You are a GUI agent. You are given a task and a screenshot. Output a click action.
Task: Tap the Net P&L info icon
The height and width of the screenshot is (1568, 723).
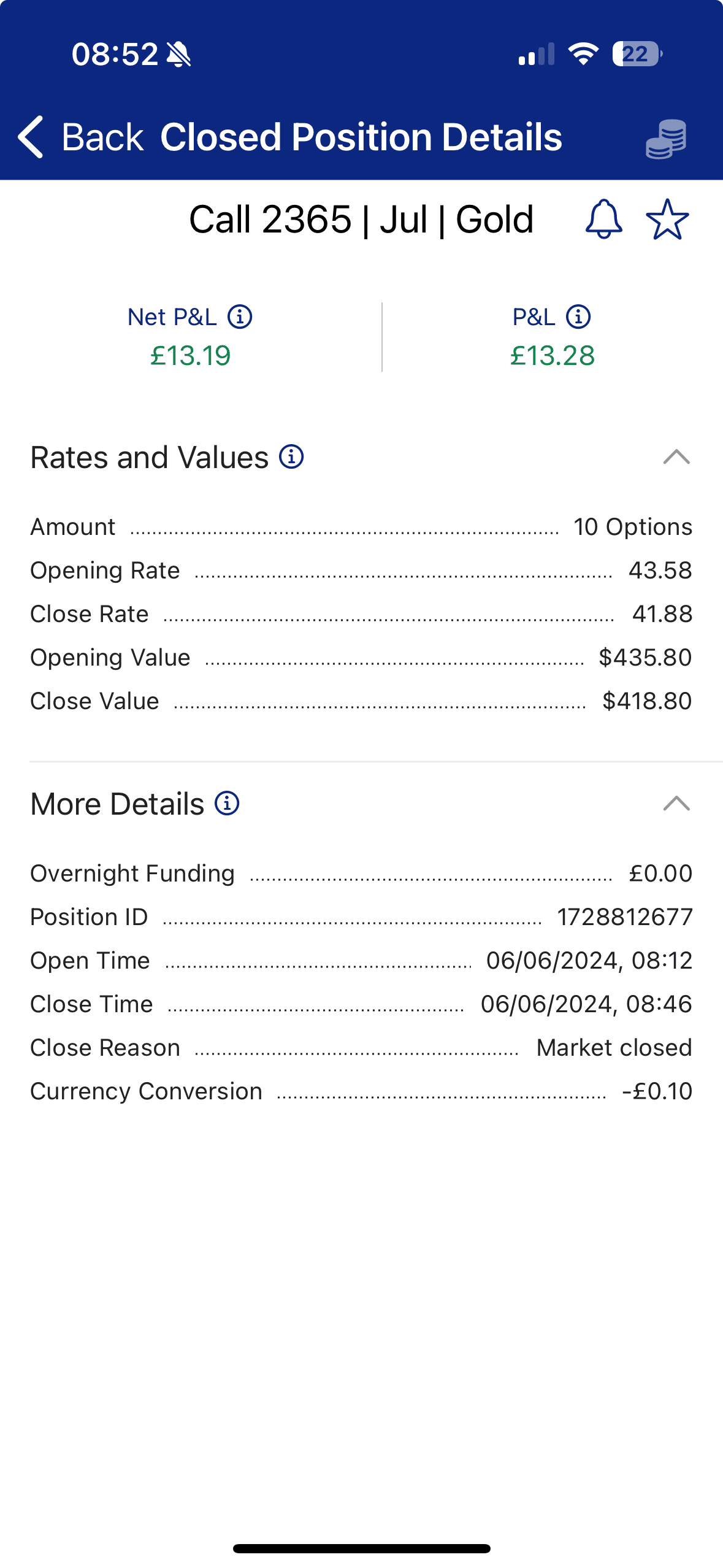(x=240, y=317)
